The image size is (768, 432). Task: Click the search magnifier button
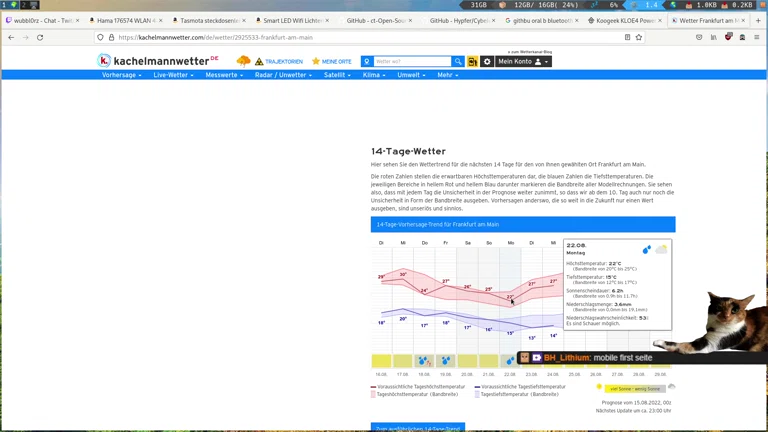tap(458, 61)
